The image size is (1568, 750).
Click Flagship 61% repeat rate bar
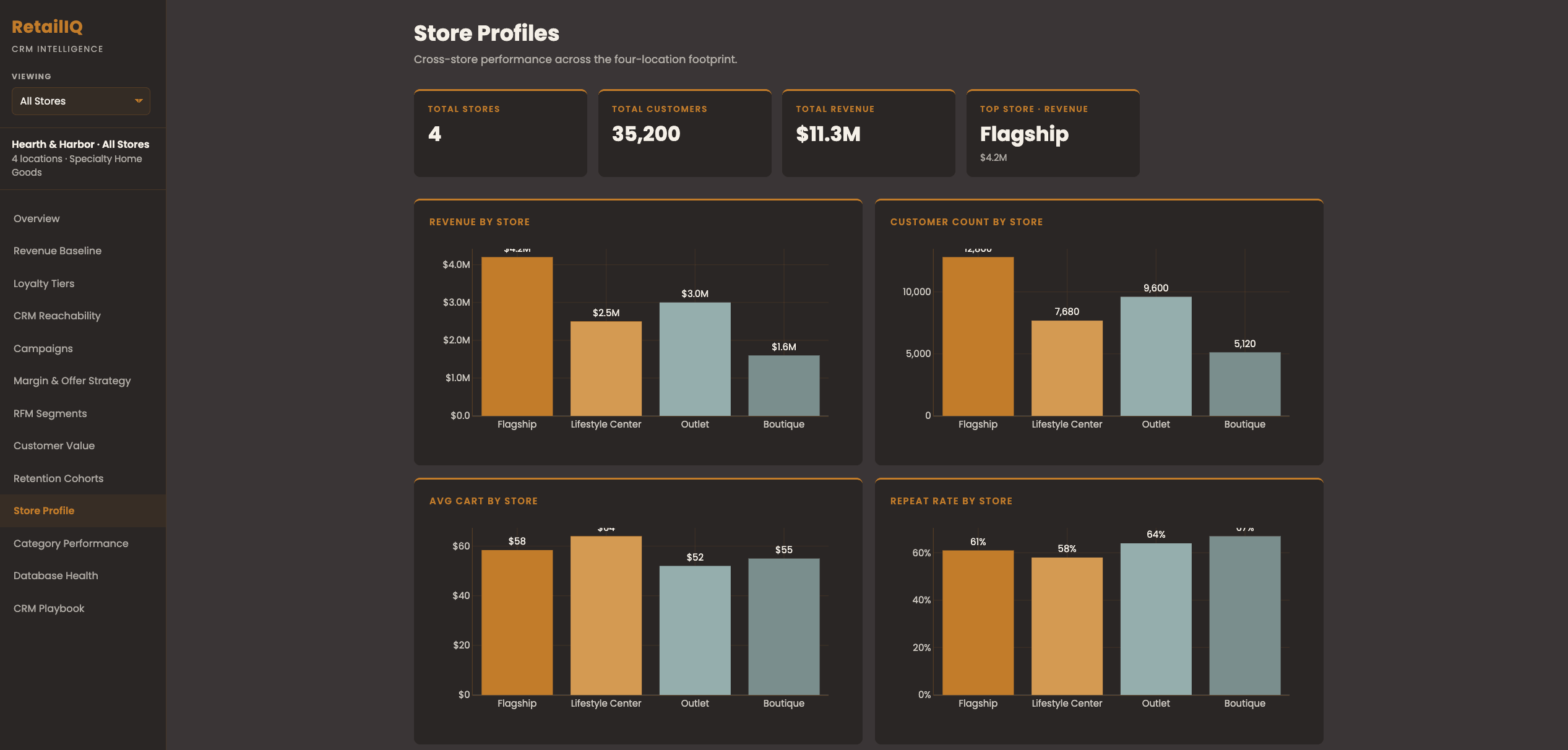click(978, 623)
